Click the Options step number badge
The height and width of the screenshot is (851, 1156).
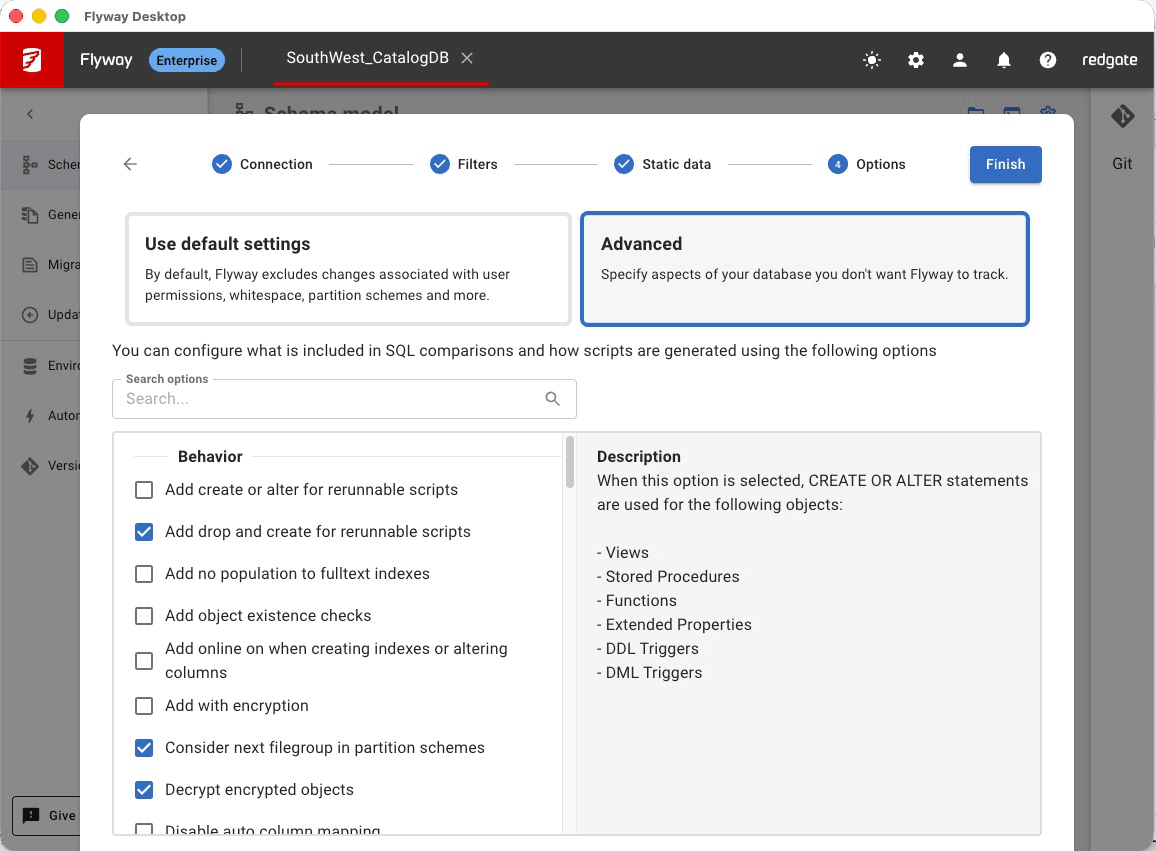[x=838, y=164]
